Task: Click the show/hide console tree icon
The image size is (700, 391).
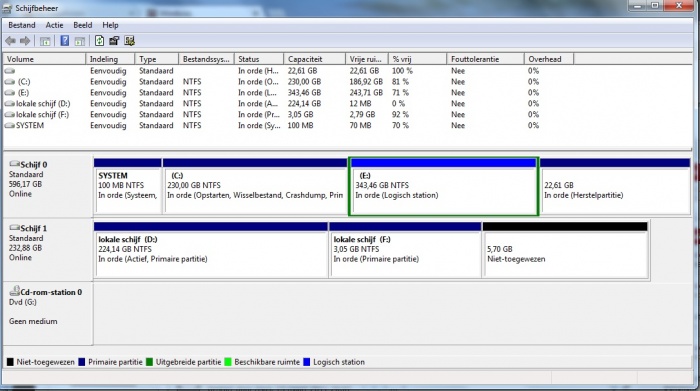Action: click(x=45, y=42)
